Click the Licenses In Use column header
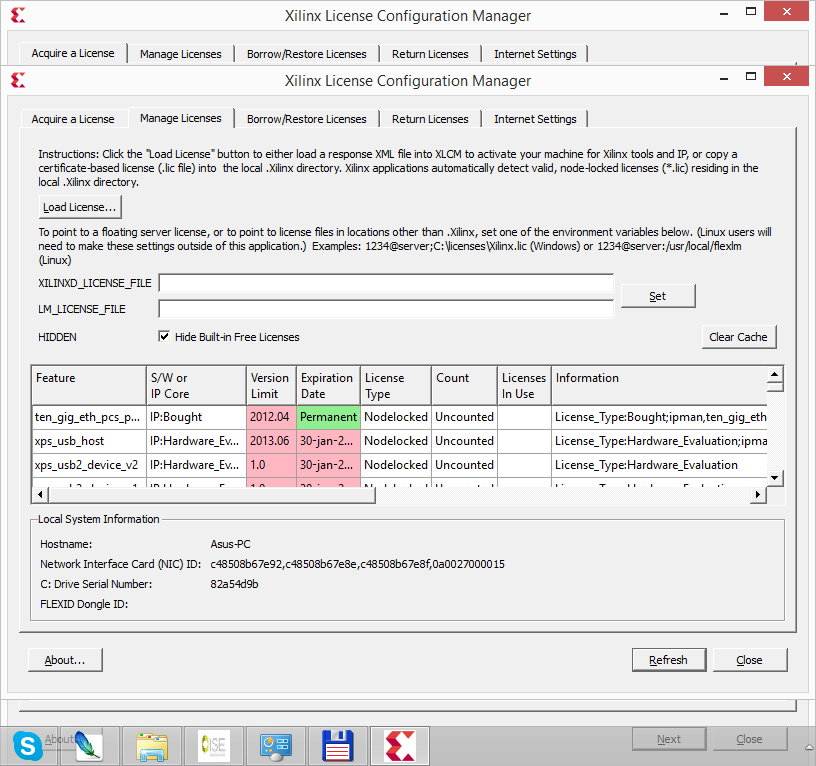Viewport: 816px width, 766px height. coord(524,386)
